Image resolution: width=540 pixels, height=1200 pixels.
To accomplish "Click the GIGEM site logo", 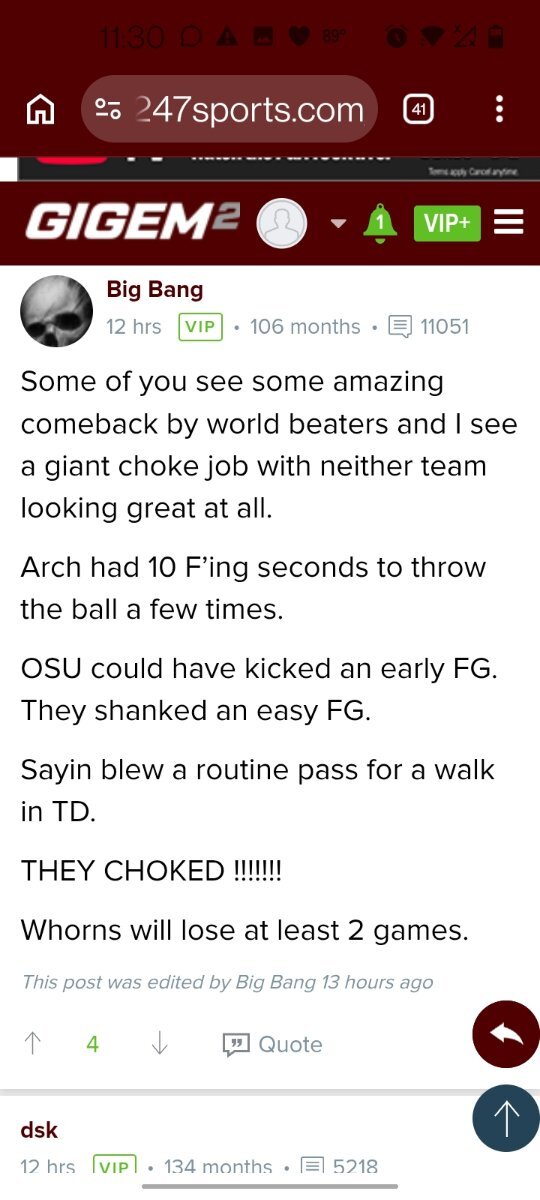I will (x=132, y=222).
